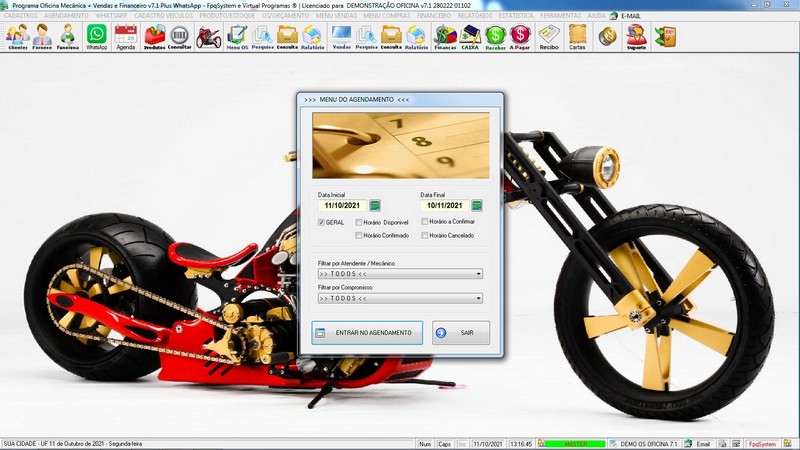
Task: Launch the WhatsApp toolbar icon
Action: click(x=96, y=37)
